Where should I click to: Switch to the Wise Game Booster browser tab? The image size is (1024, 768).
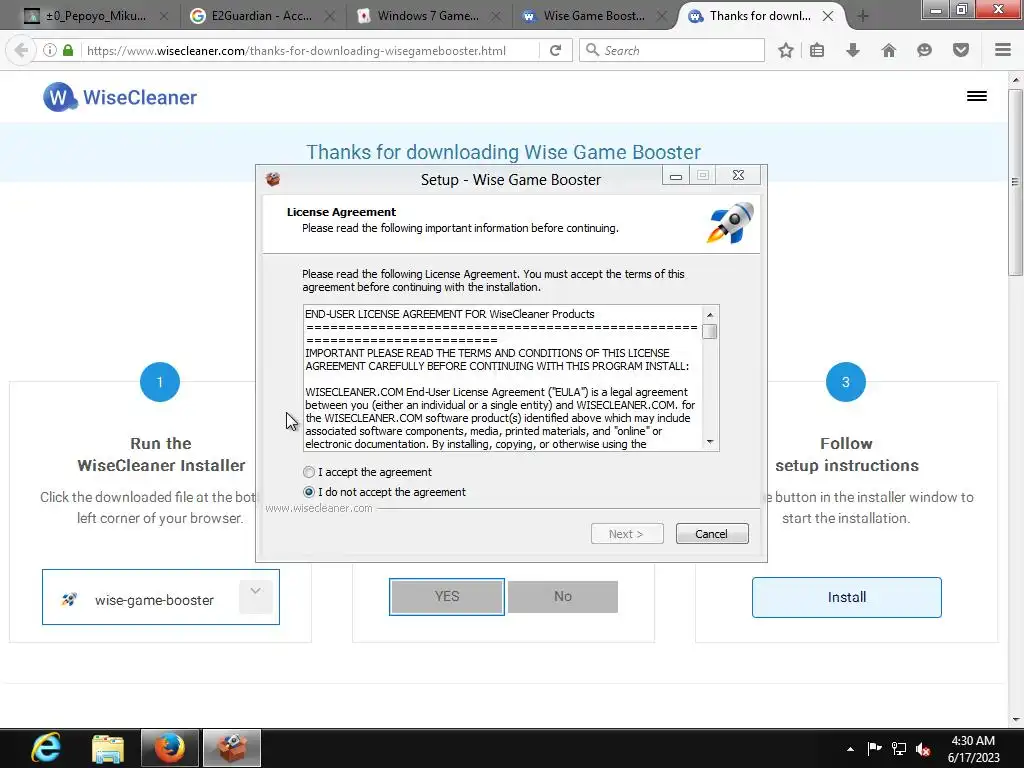click(593, 16)
